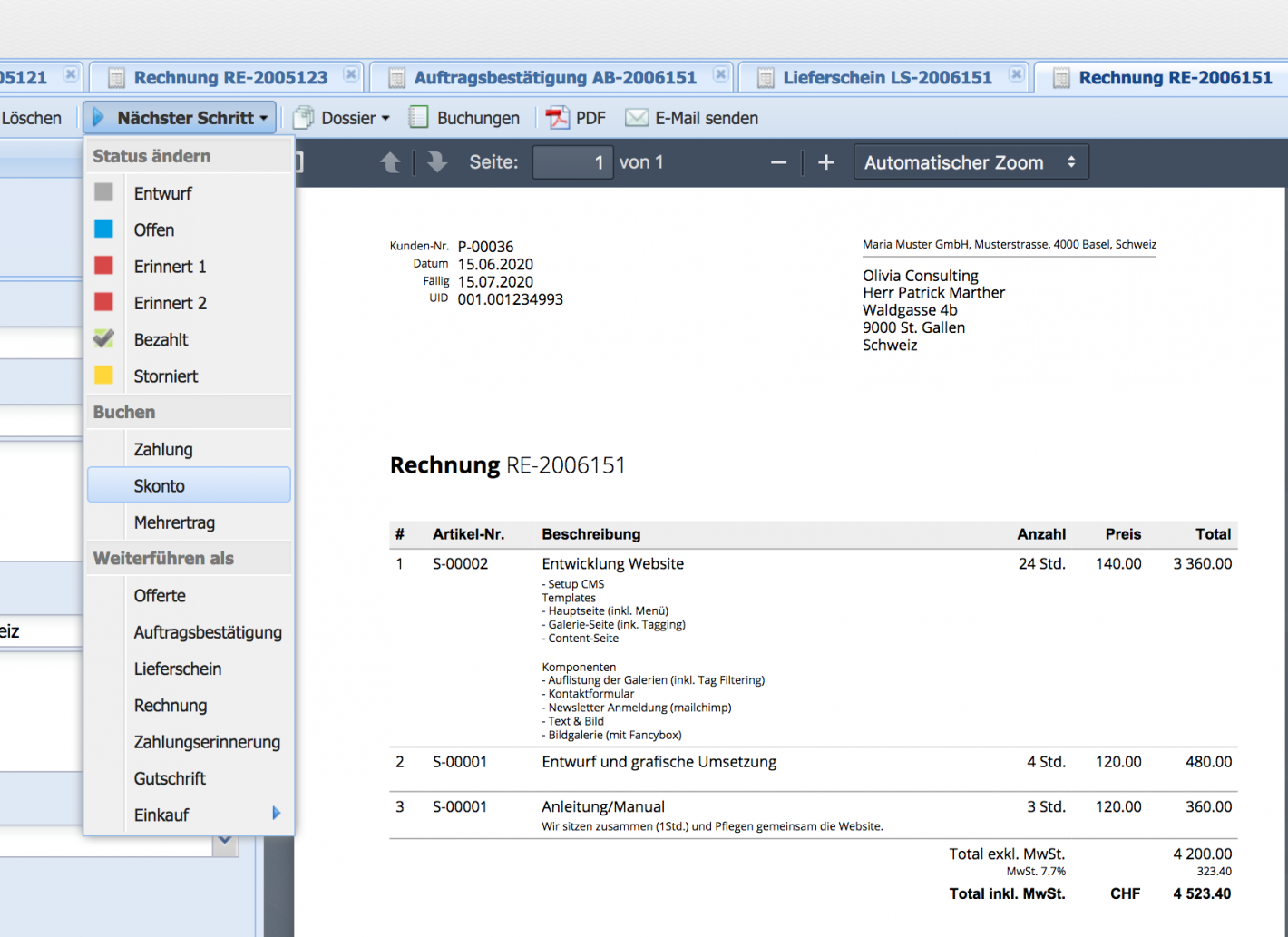
Task: Select Skonto under Buchen
Action: pyautogui.click(x=160, y=485)
